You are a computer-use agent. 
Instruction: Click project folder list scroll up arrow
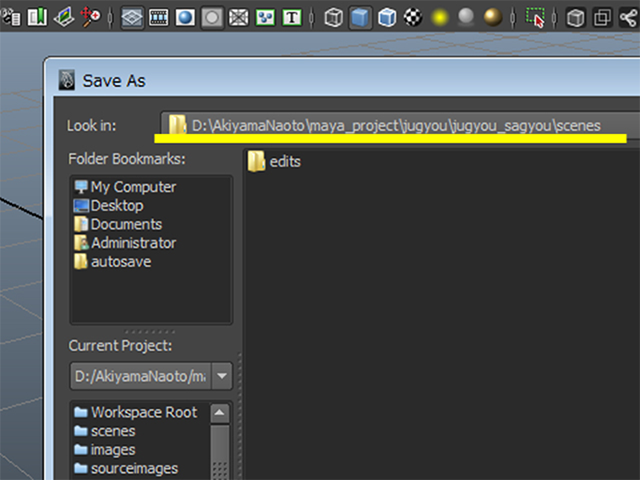click(x=220, y=413)
